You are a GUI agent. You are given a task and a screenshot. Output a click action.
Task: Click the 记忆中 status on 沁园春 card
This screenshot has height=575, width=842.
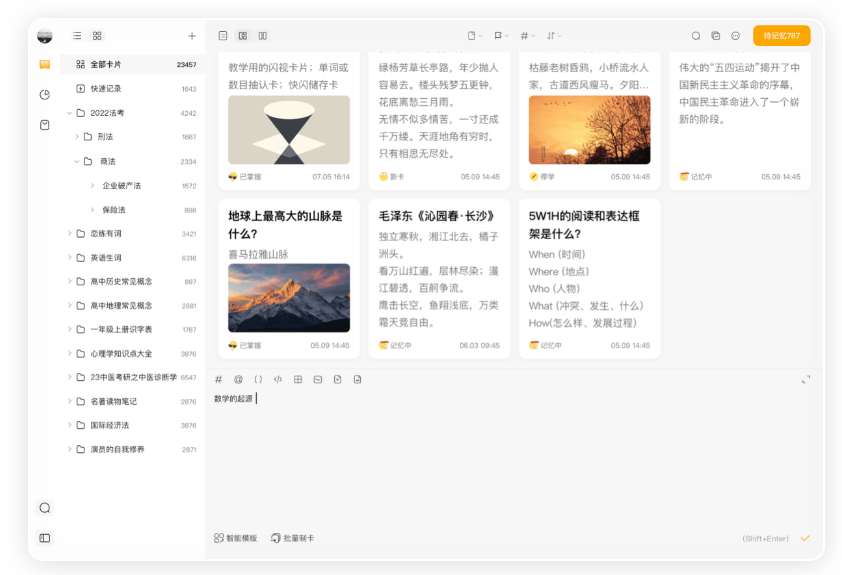(395, 345)
